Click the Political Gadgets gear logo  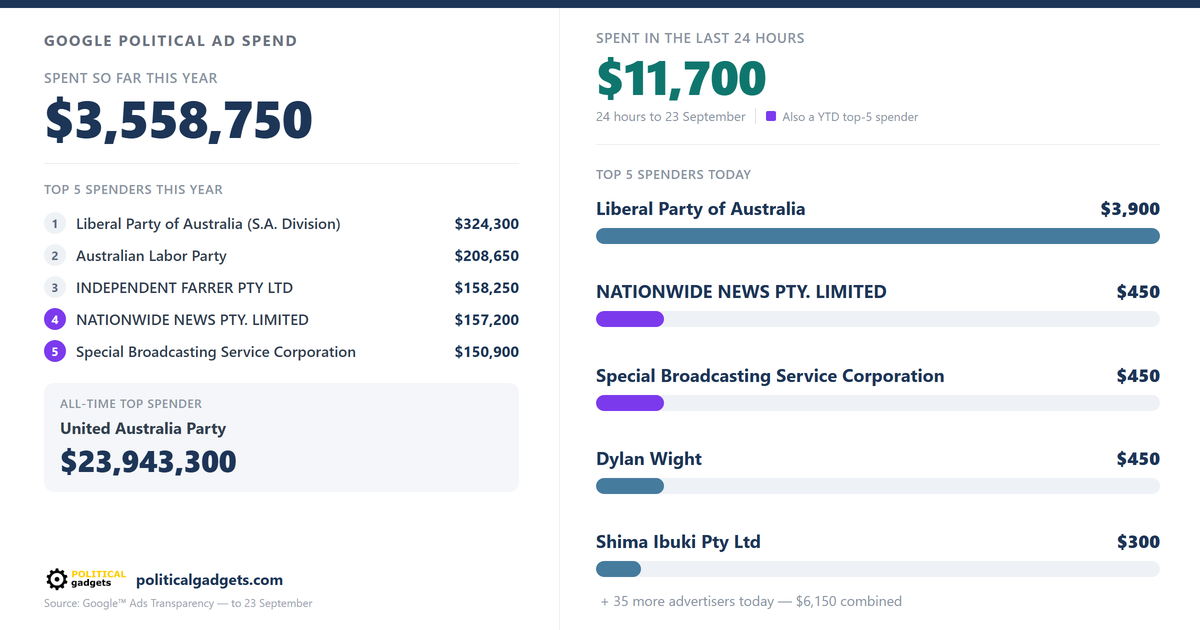86,579
